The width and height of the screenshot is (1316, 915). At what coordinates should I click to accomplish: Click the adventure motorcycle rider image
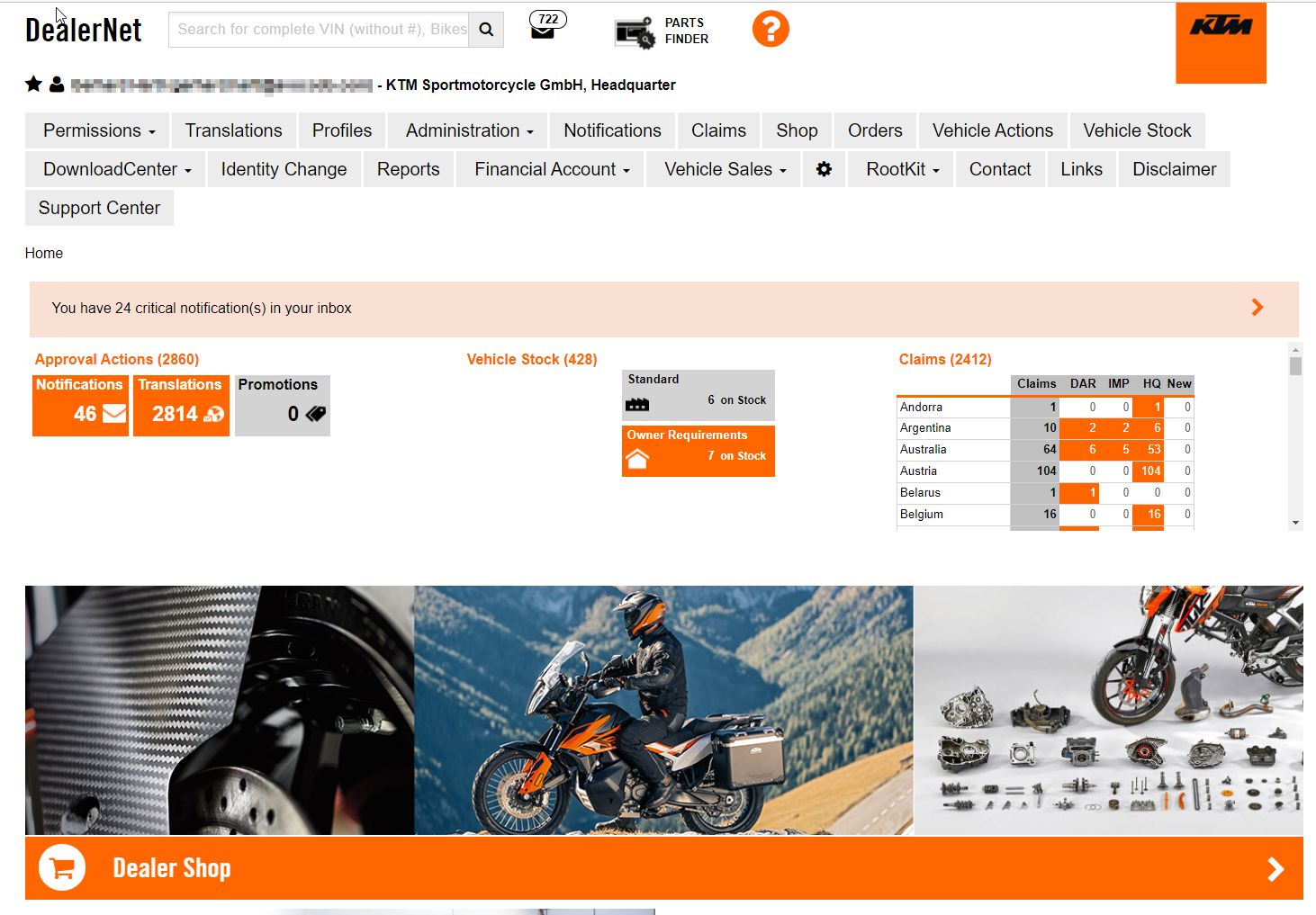click(x=664, y=710)
